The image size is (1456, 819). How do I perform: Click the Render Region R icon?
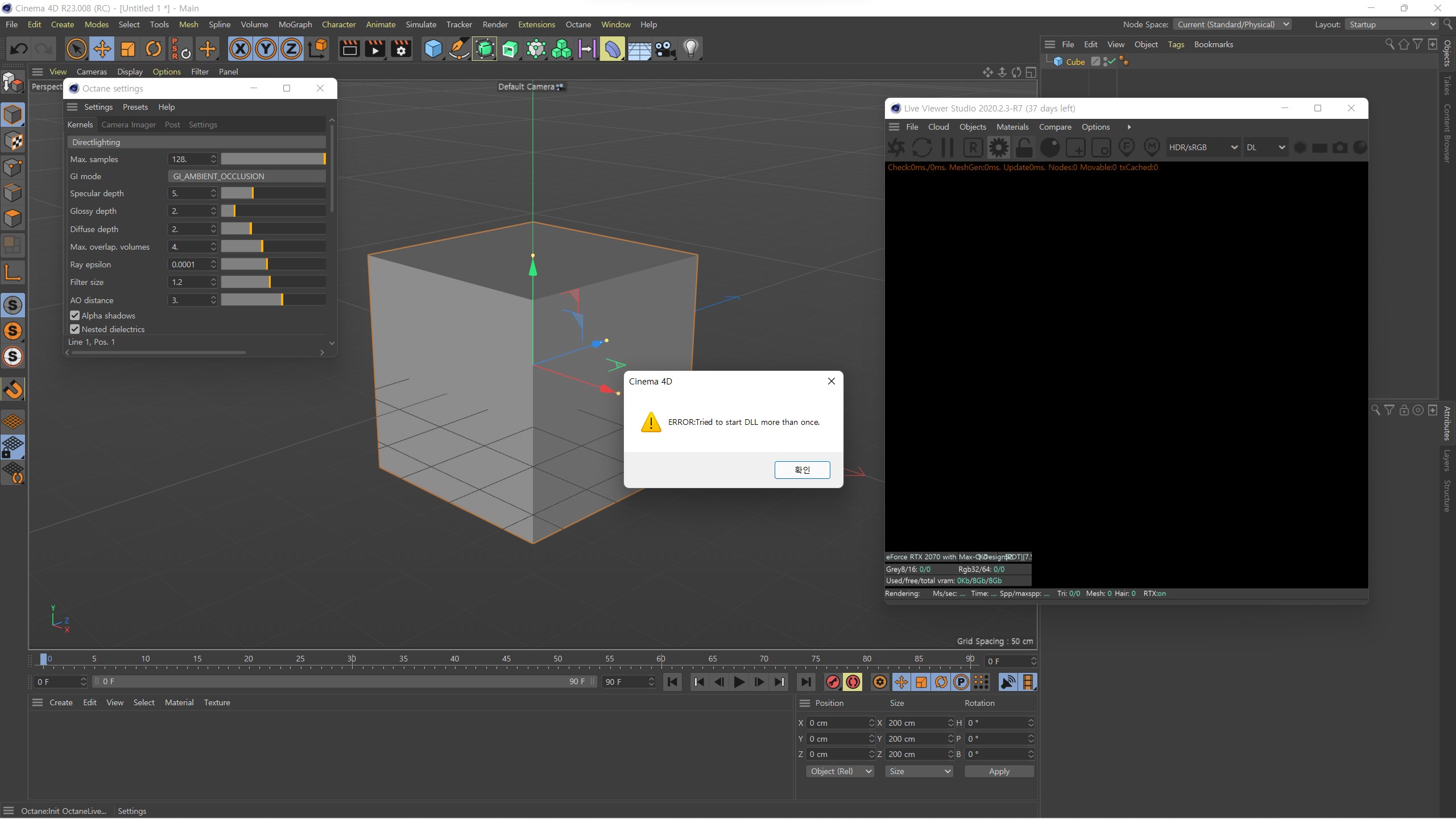(x=973, y=147)
